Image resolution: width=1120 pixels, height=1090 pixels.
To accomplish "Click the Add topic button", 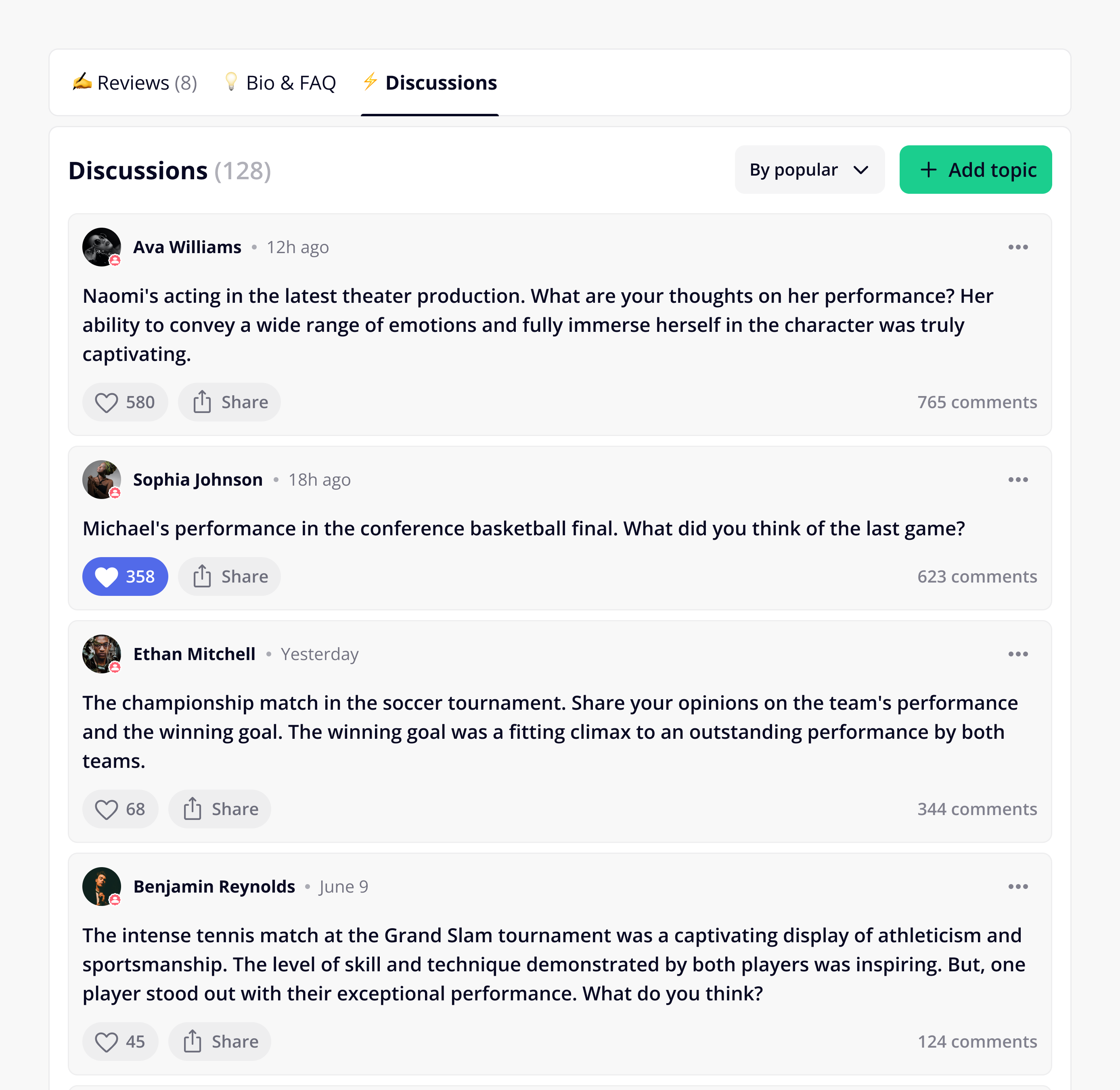I will coord(975,170).
